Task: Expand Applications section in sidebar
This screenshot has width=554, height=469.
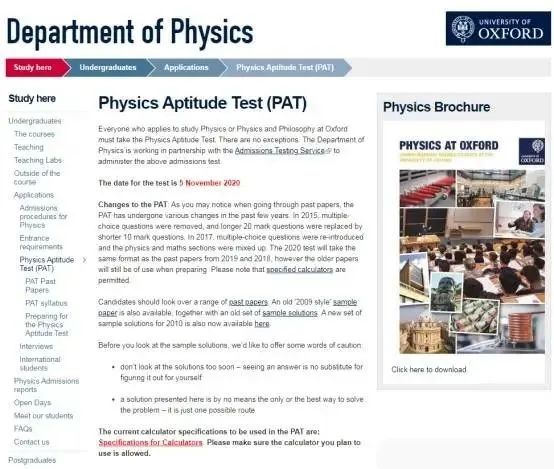Action: [34, 195]
